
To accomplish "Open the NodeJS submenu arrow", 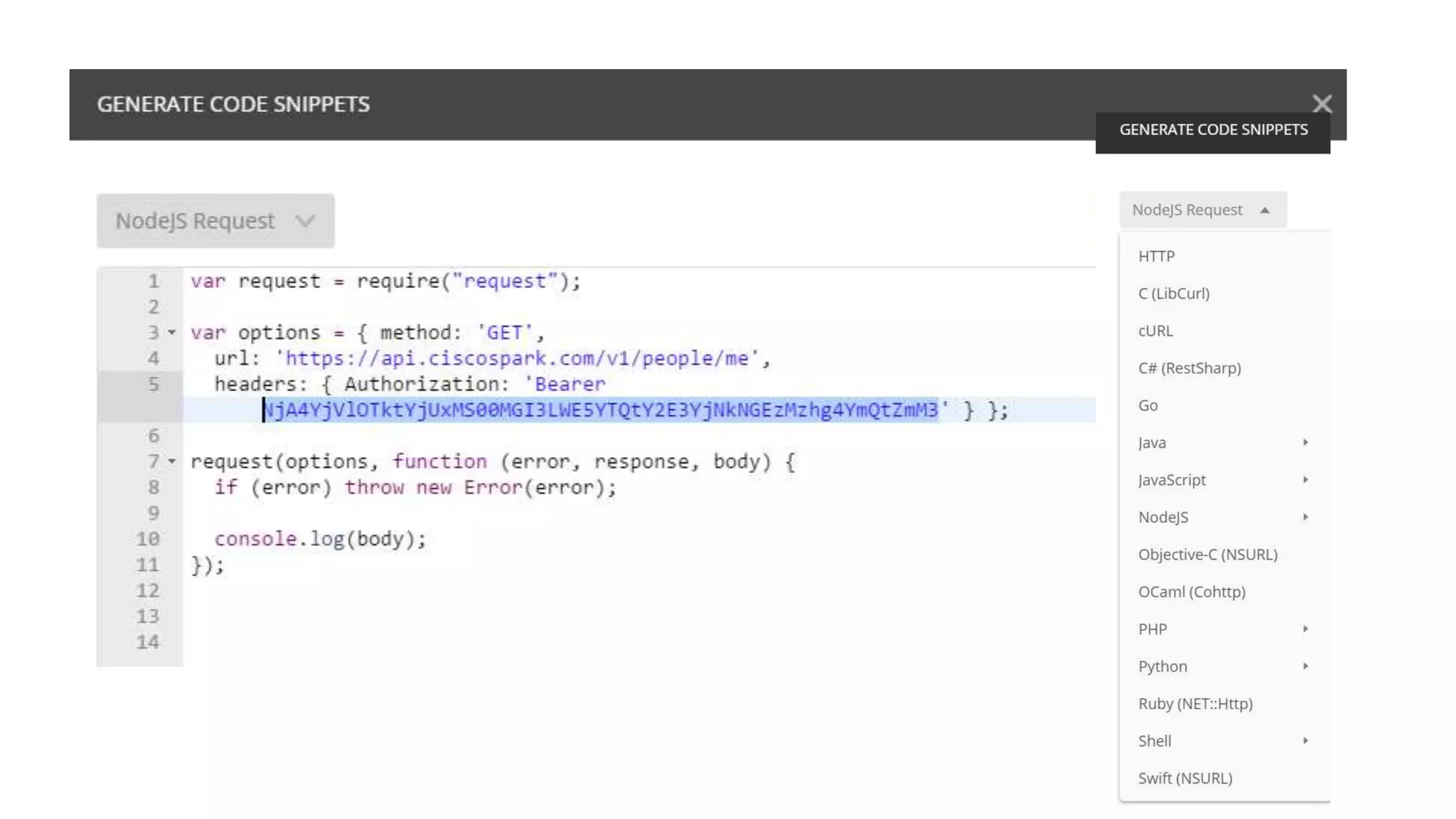I will tap(1305, 517).
